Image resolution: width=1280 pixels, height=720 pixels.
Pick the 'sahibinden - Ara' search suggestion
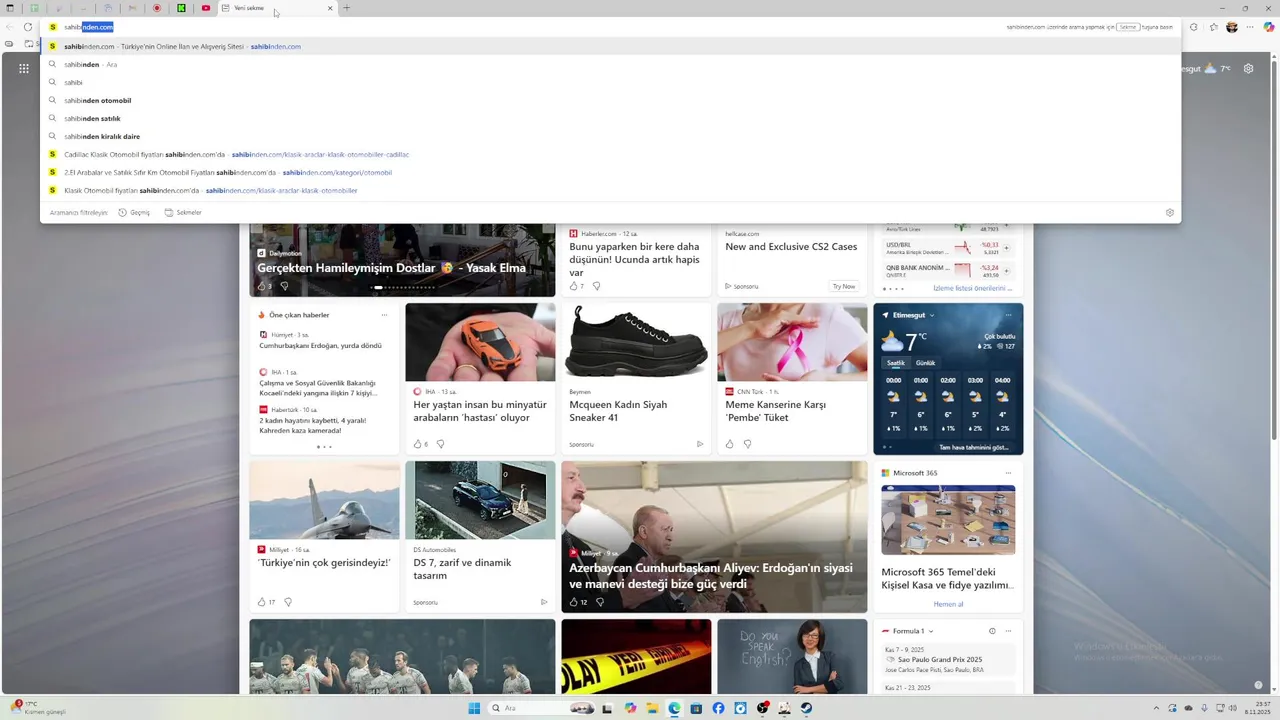[x=610, y=64]
